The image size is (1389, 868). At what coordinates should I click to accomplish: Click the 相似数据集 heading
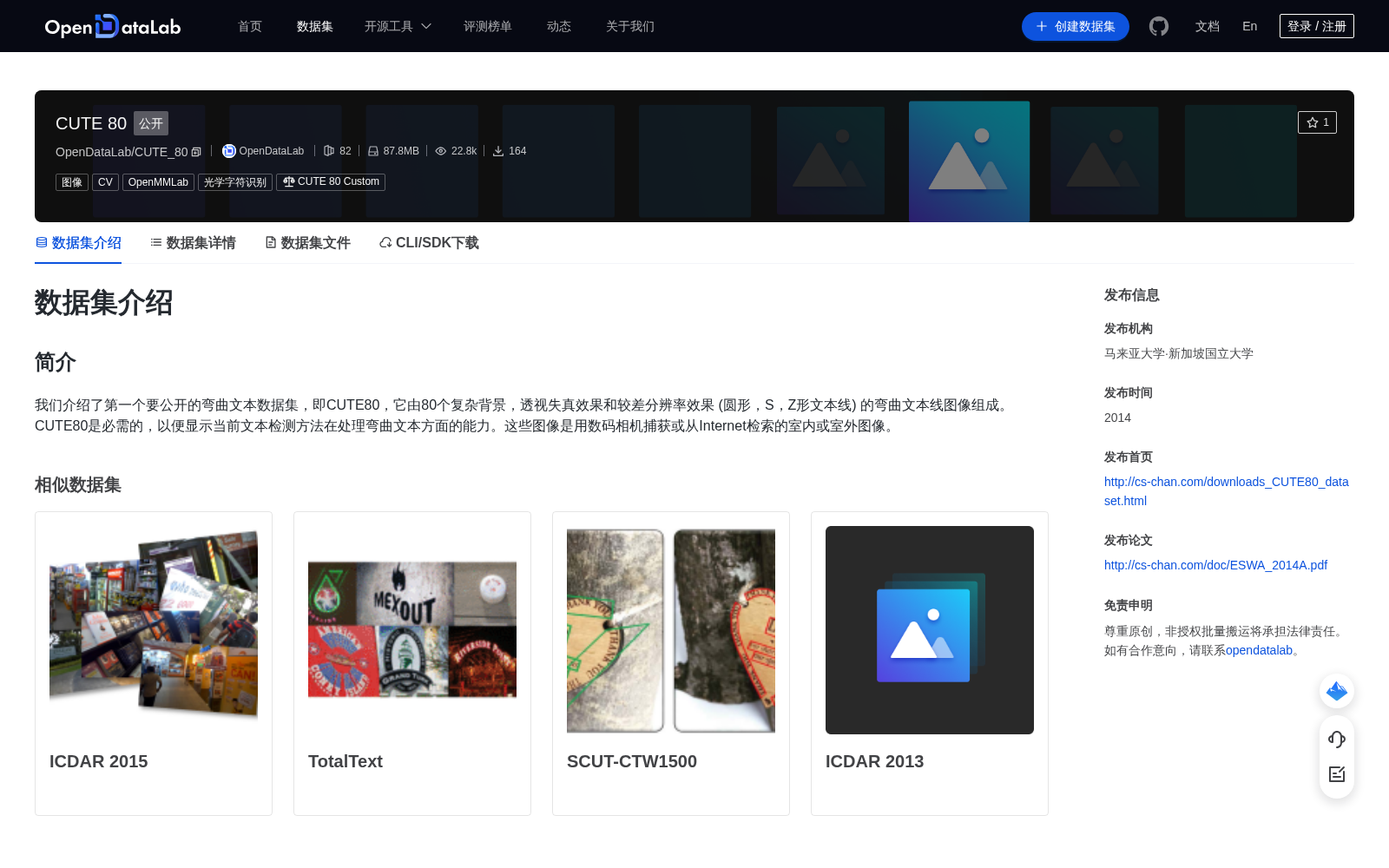[78, 484]
